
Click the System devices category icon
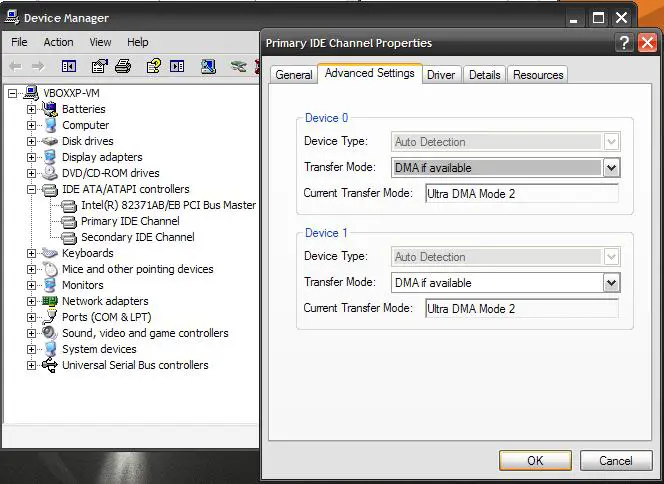(50, 349)
